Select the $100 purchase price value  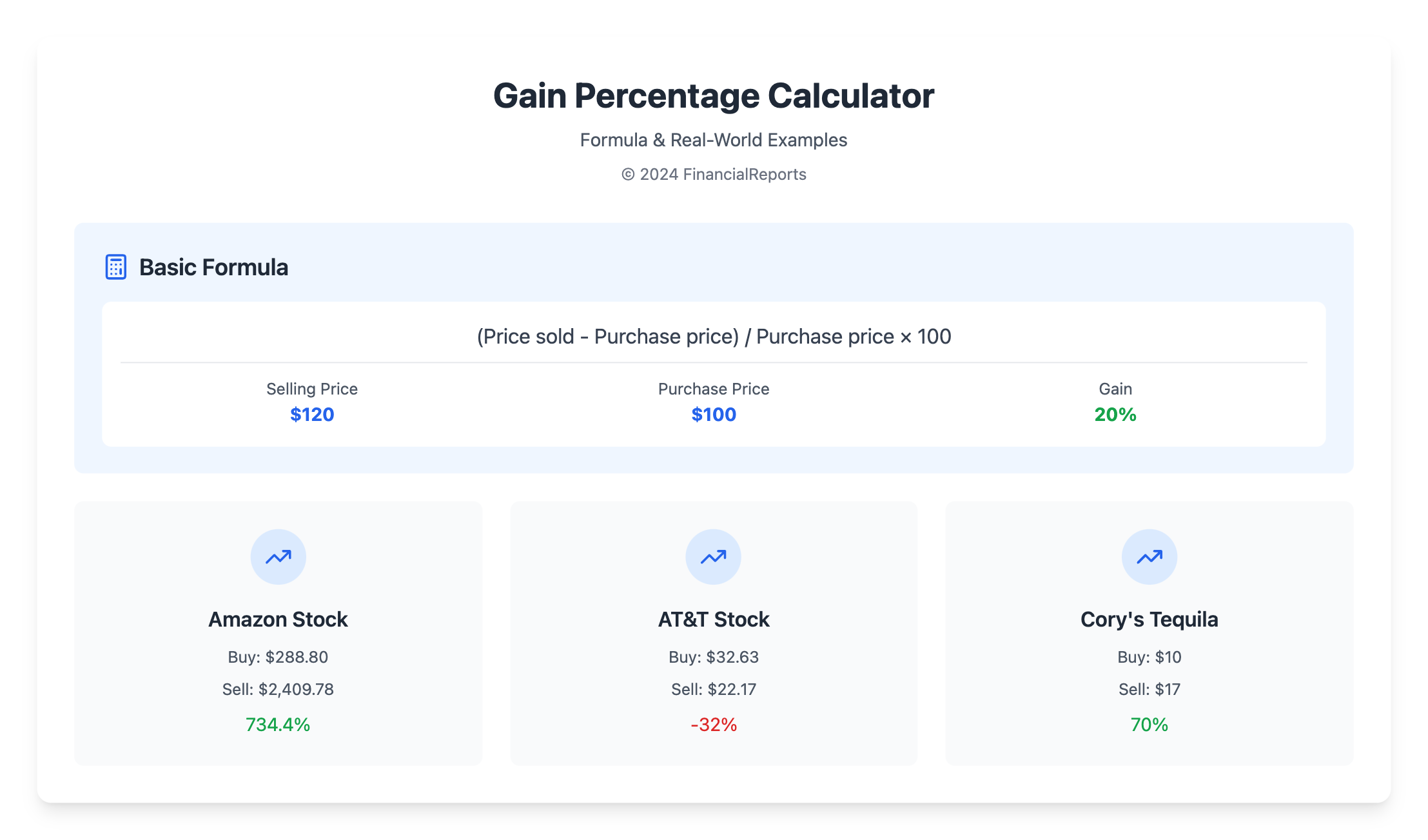tap(713, 415)
